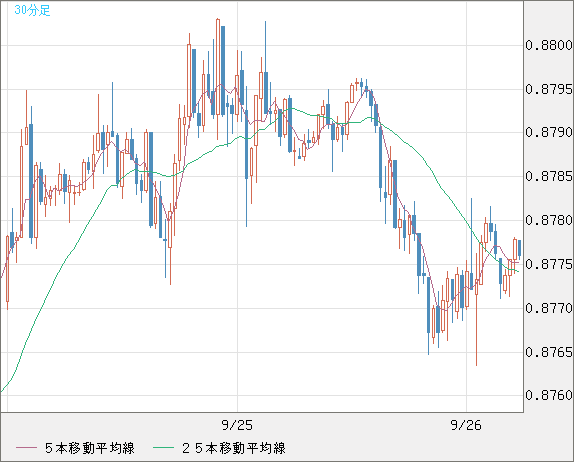
Task: Click the 0.8790 price axis label
Action: [x=549, y=132]
